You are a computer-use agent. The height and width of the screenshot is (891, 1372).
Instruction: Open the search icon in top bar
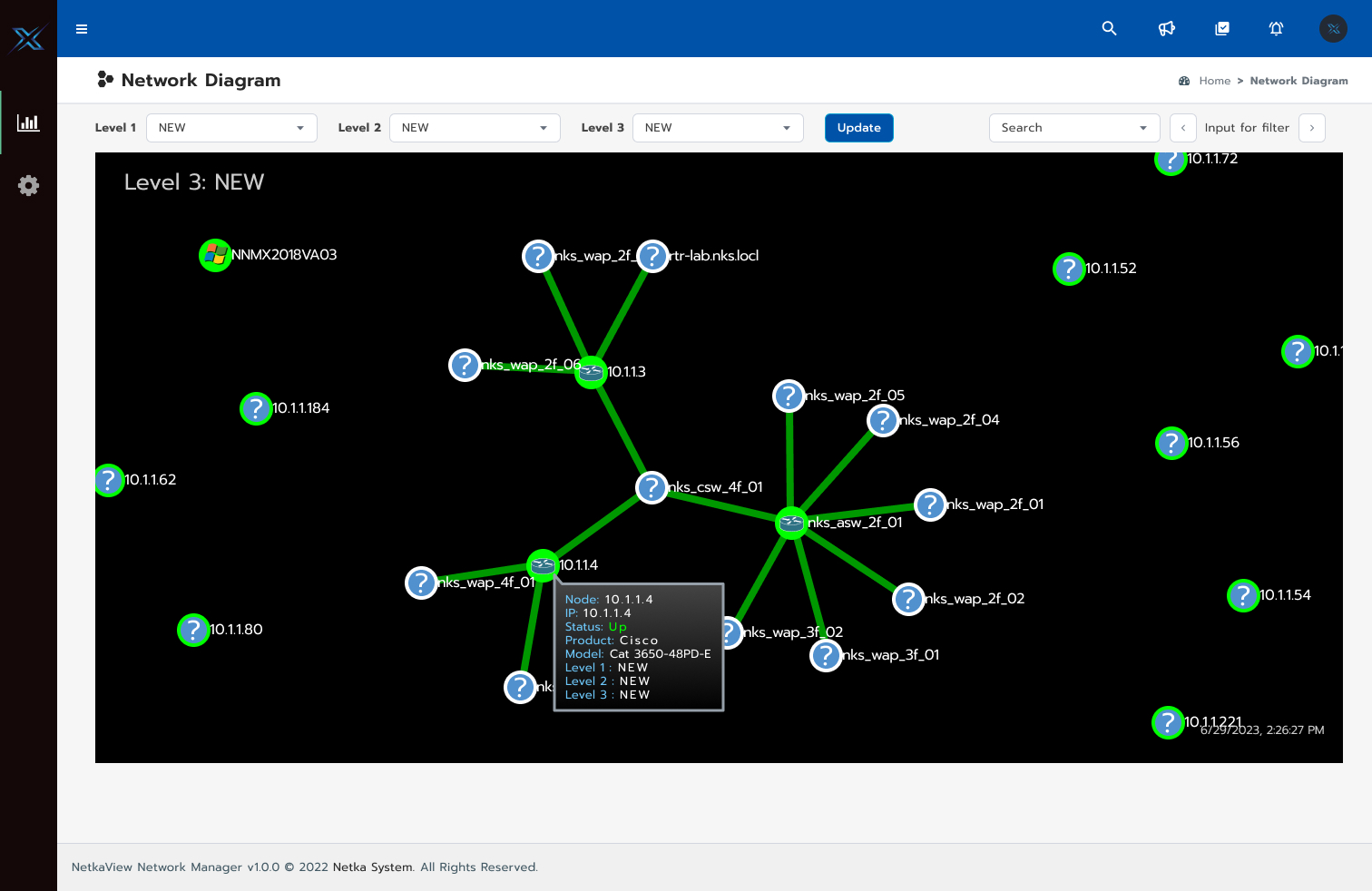(x=1109, y=28)
